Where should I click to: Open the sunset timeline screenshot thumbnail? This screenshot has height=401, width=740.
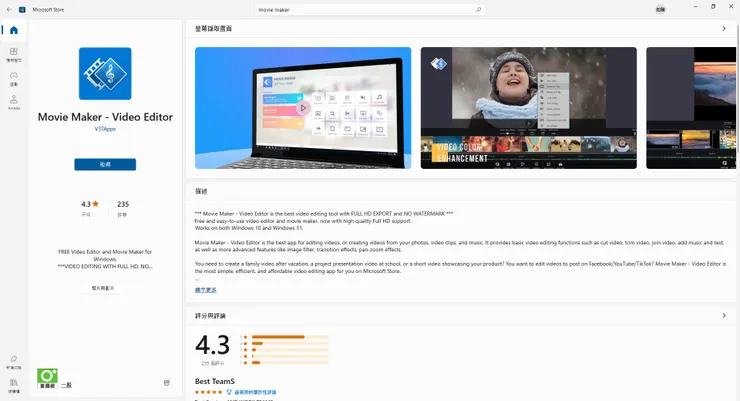click(x=691, y=108)
